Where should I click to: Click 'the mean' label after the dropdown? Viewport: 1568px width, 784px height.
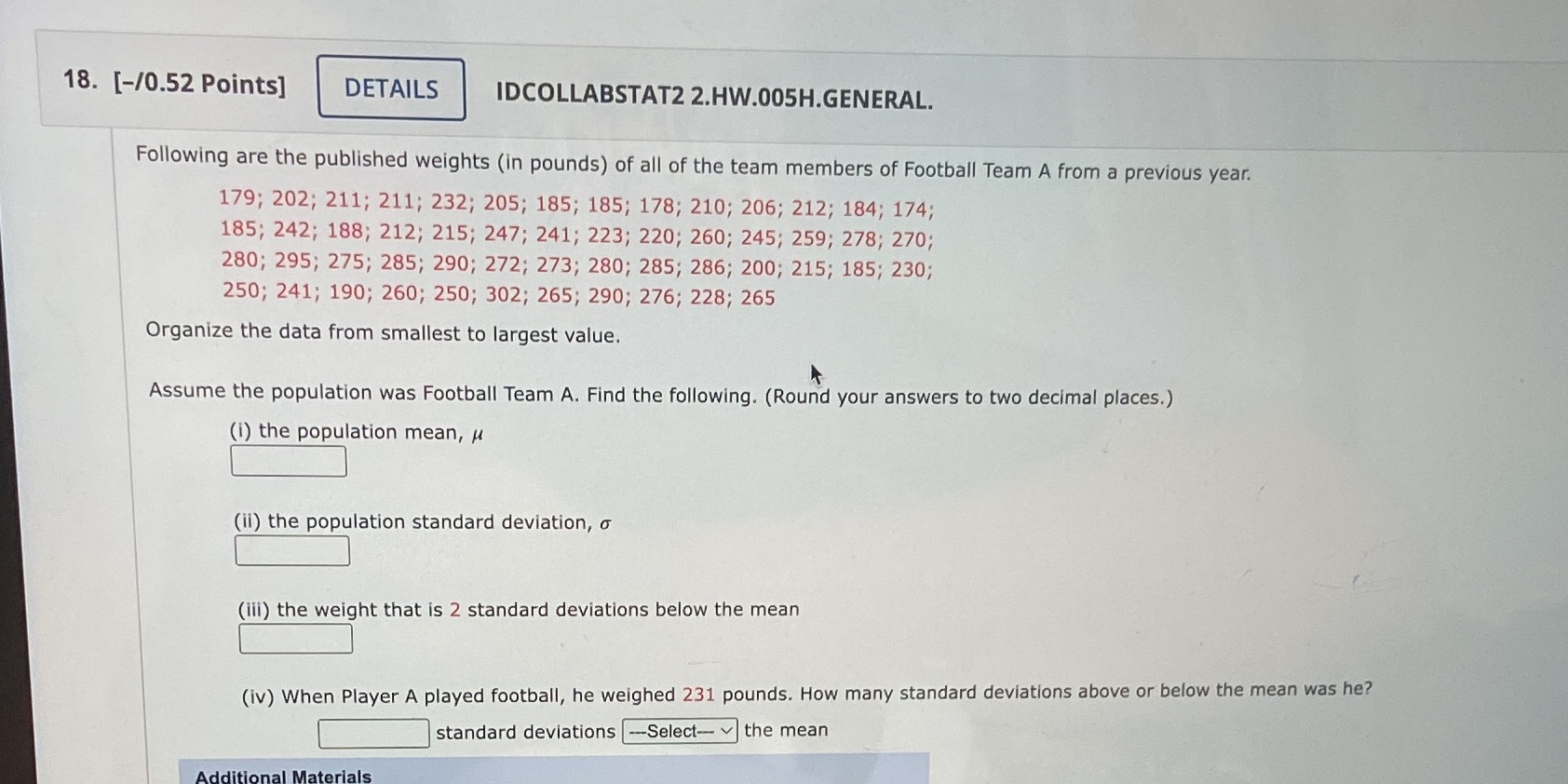pyautogui.click(x=785, y=730)
